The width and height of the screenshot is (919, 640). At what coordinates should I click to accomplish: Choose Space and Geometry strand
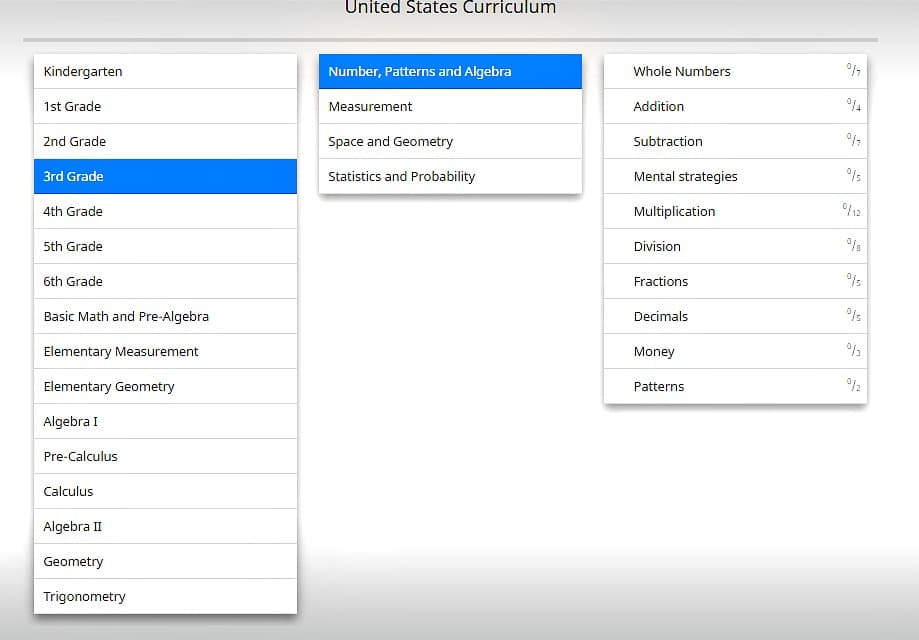[450, 141]
